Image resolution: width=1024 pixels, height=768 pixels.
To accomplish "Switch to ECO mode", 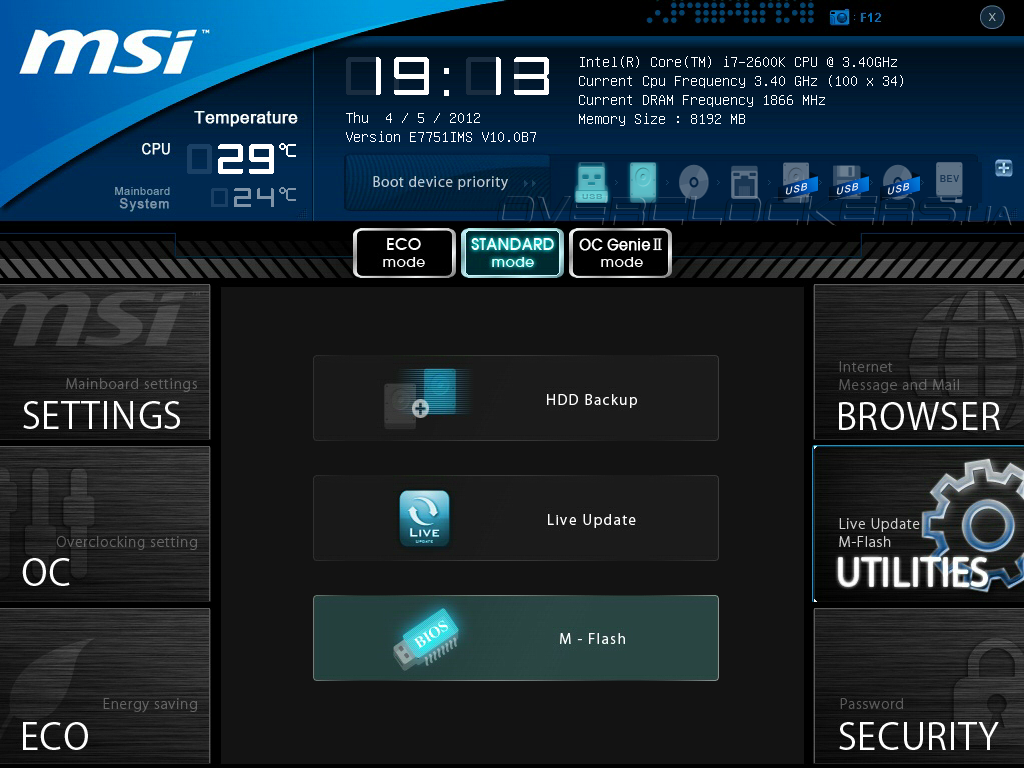I will (404, 253).
